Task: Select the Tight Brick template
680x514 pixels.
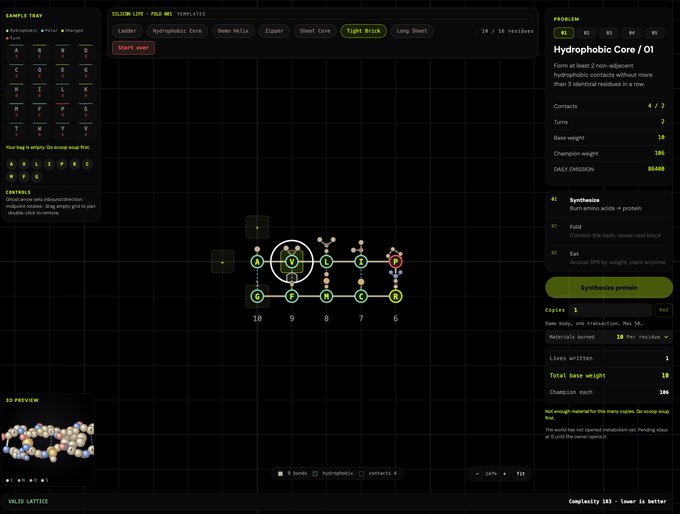Action: click(x=363, y=31)
